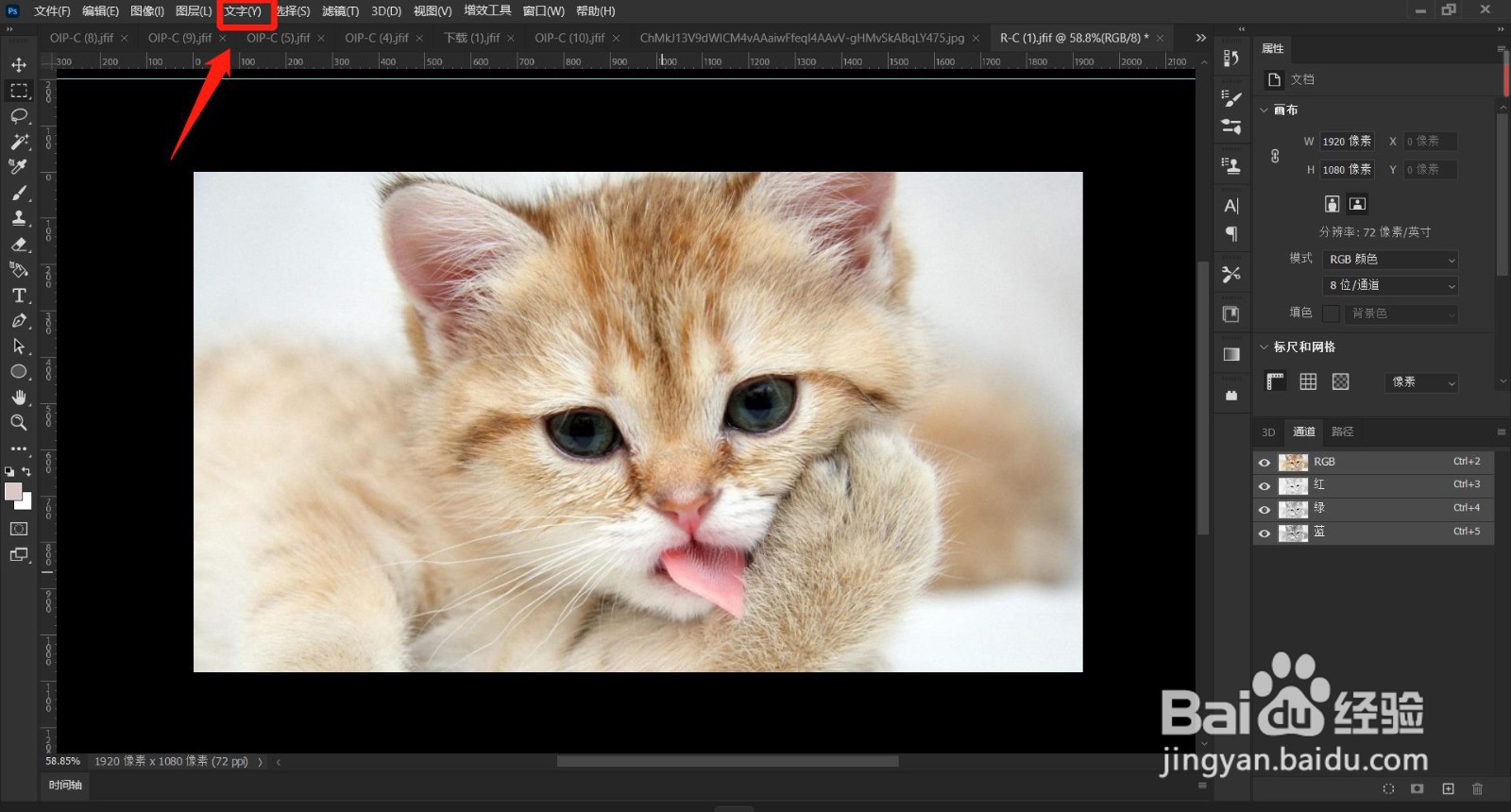Load channel as selection dotted circle
Image resolution: width=1511 pixels, height=812 pixels.
tap(1388, 788)
